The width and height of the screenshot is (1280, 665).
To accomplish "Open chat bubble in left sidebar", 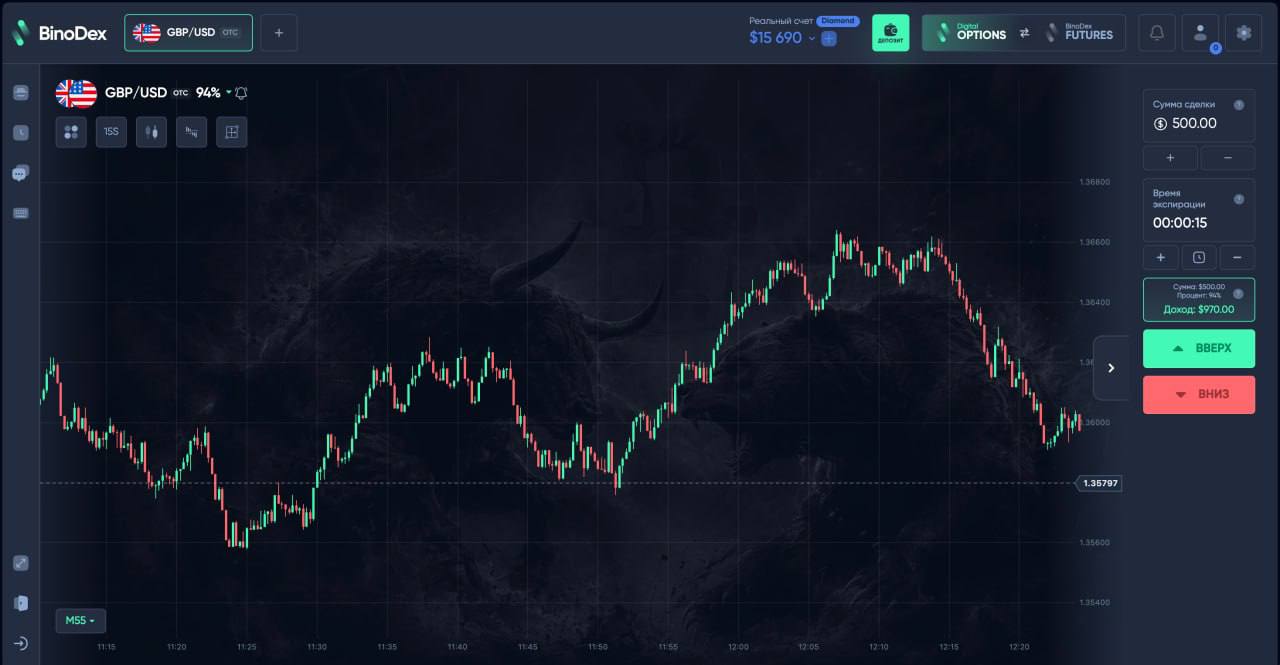I will click(21, 173).
